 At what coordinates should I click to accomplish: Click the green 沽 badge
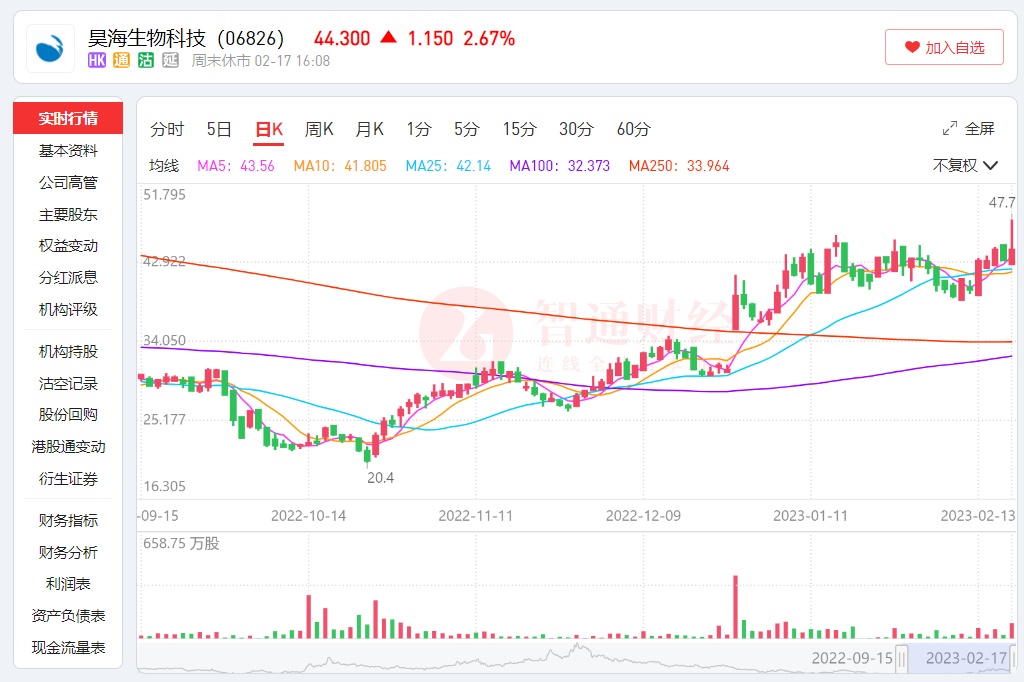(x=146, y=61)
